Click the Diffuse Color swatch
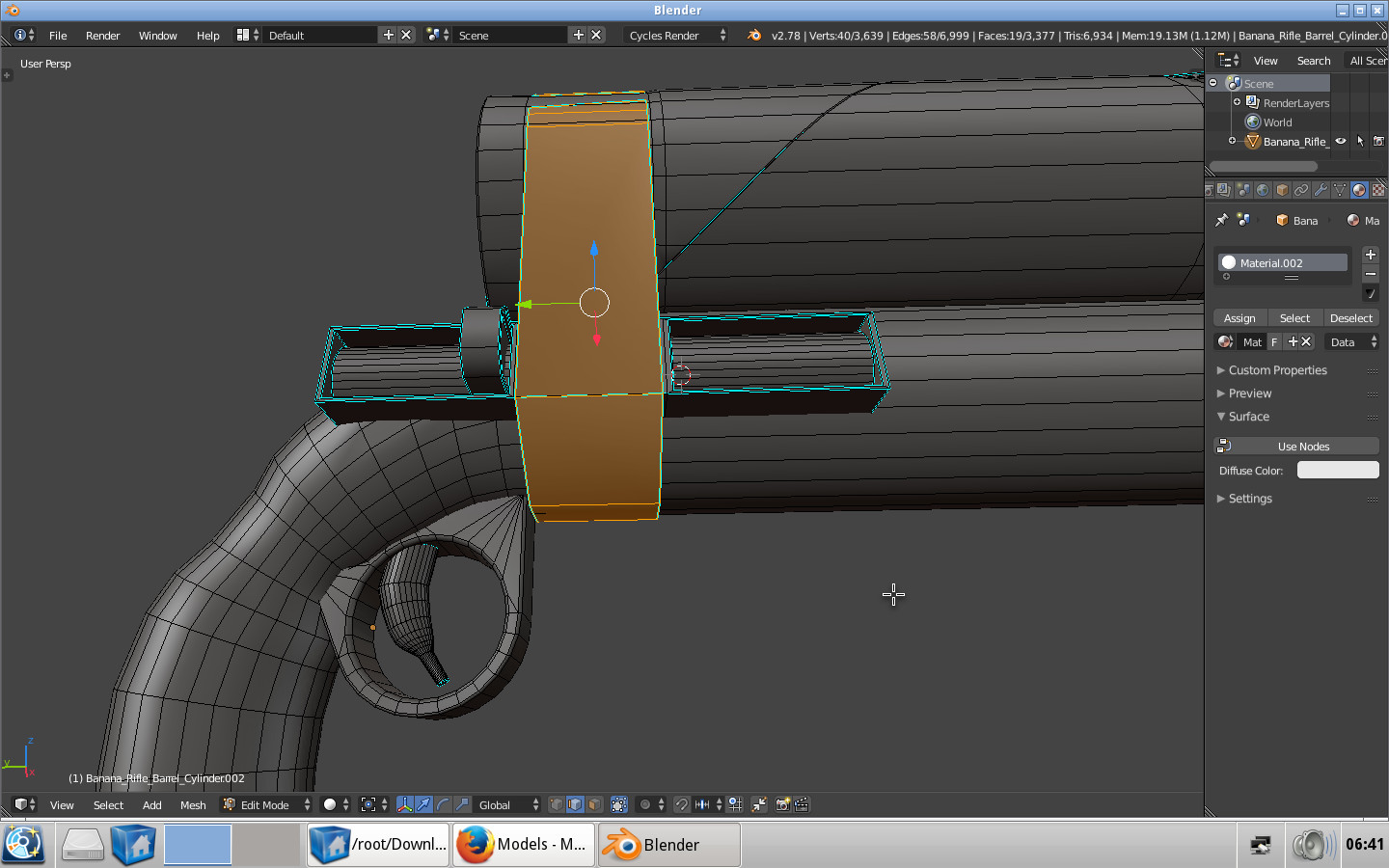1389x868 pixels. pos(1338,470)
